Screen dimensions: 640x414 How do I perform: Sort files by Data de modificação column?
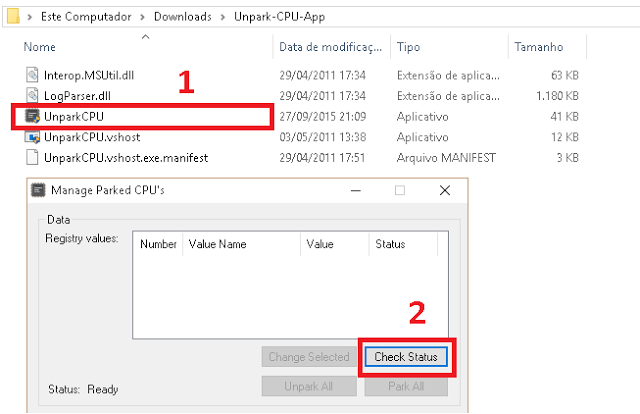pos(330,47)
